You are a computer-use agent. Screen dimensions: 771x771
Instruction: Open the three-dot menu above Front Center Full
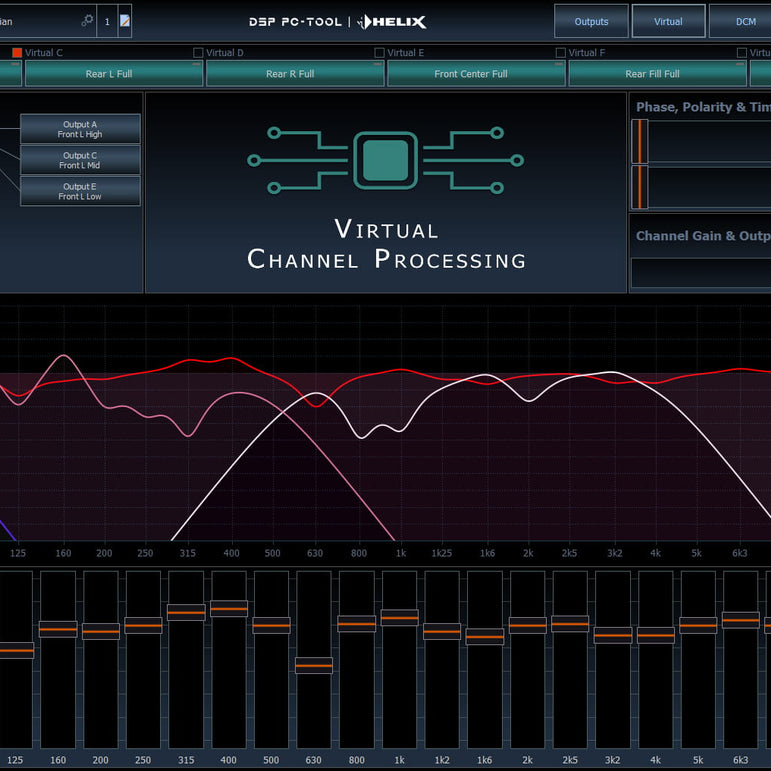559,63
